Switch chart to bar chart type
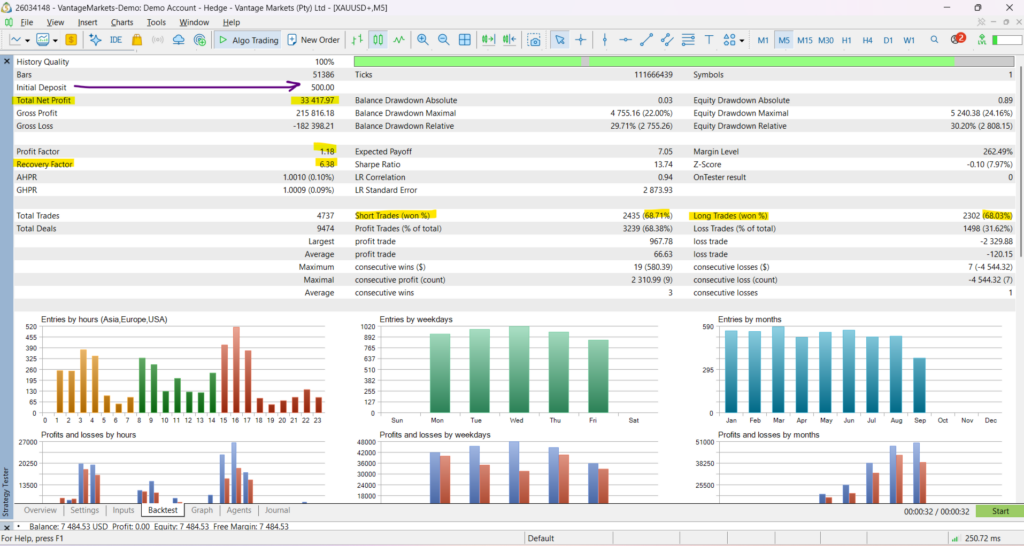Screen dimensions: 1024x546 (x=357, y=40)
